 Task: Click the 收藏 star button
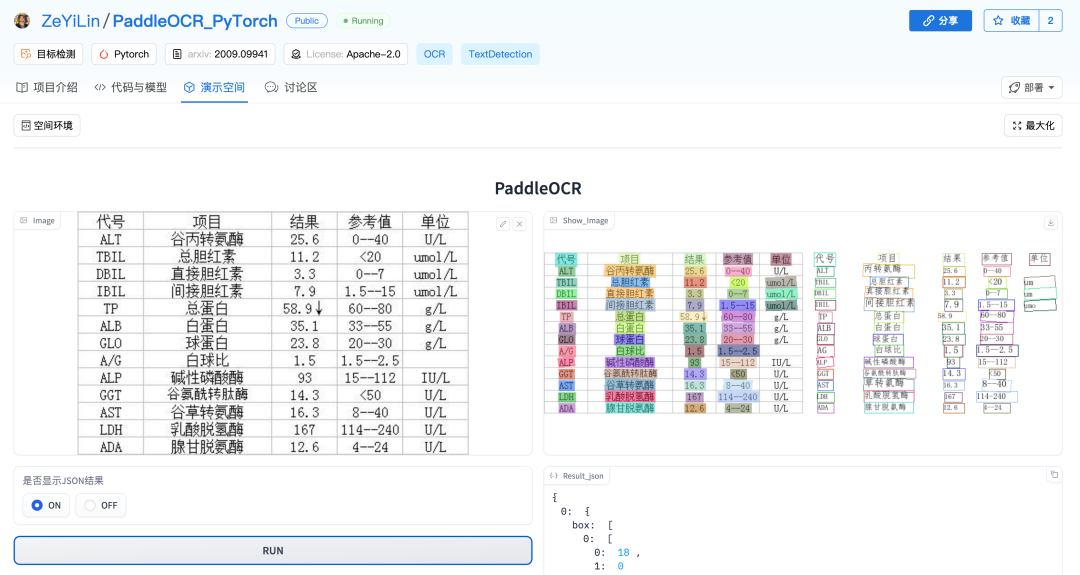tap(1011, 21)
